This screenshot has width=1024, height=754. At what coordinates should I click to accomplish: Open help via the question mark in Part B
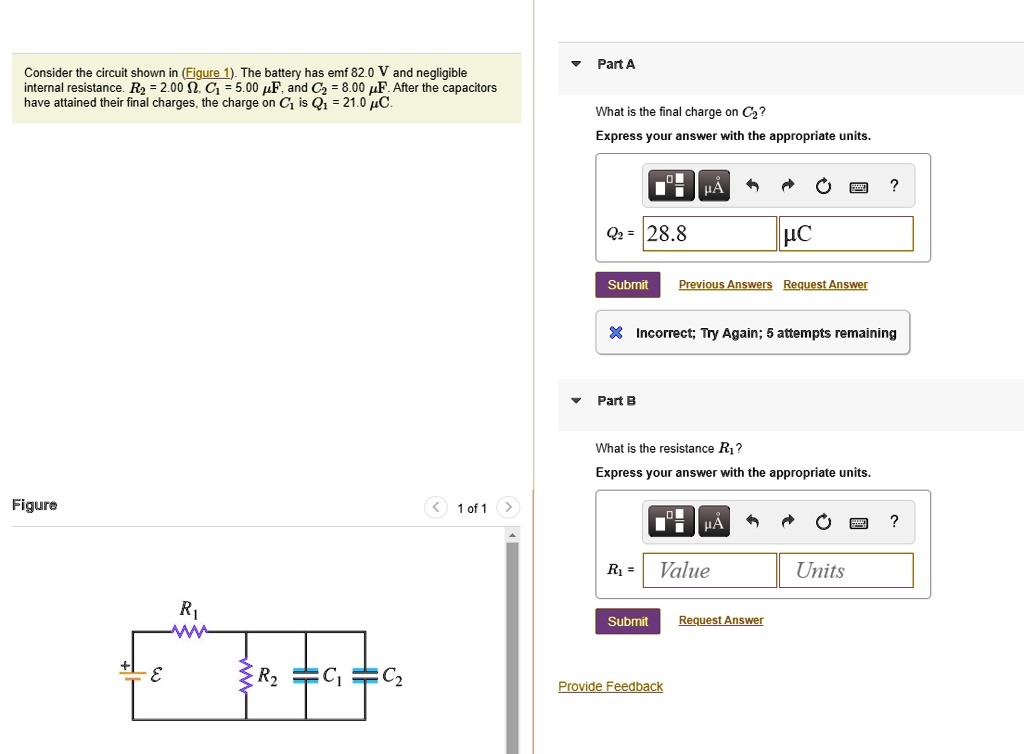tap(893, 521)
